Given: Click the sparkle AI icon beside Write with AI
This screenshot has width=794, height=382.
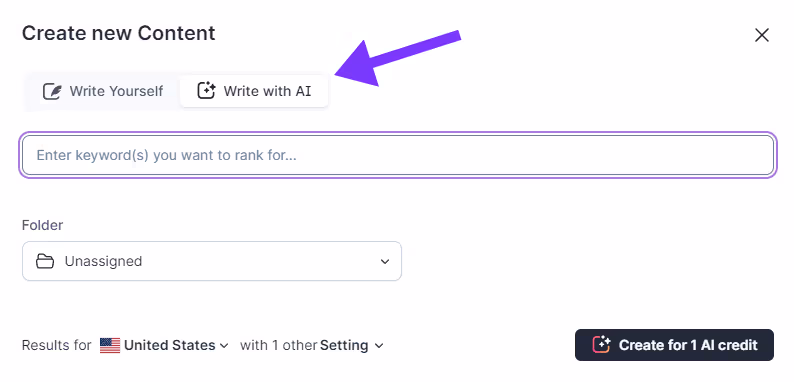Looking at the screenshot, I should [206, 91].
